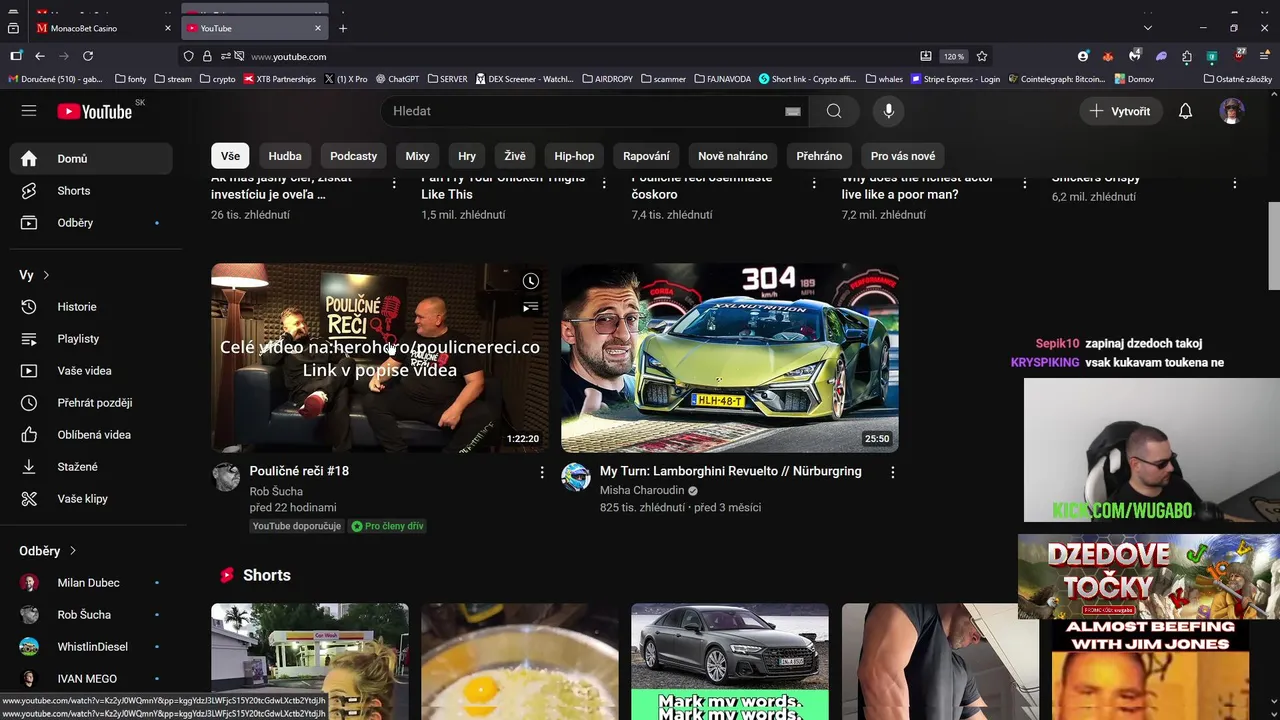
Task: Add Pouličné reči video to queue icon
Action: coord(531,307)
